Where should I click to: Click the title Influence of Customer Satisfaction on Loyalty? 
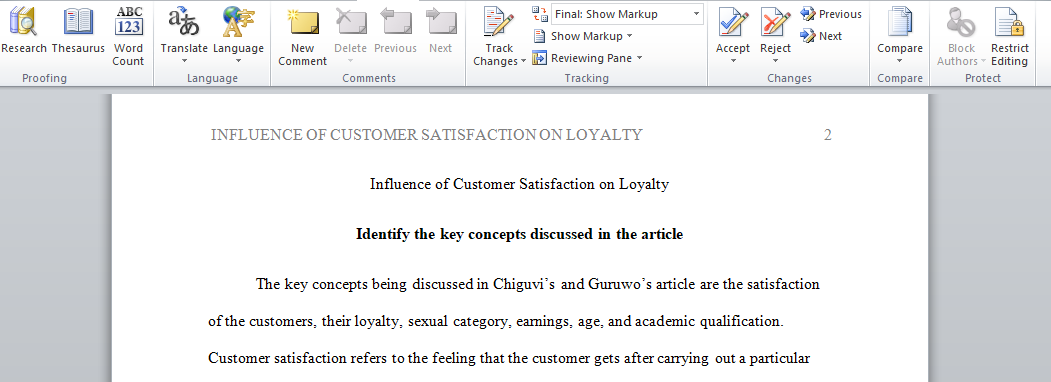tap(519, 184)
